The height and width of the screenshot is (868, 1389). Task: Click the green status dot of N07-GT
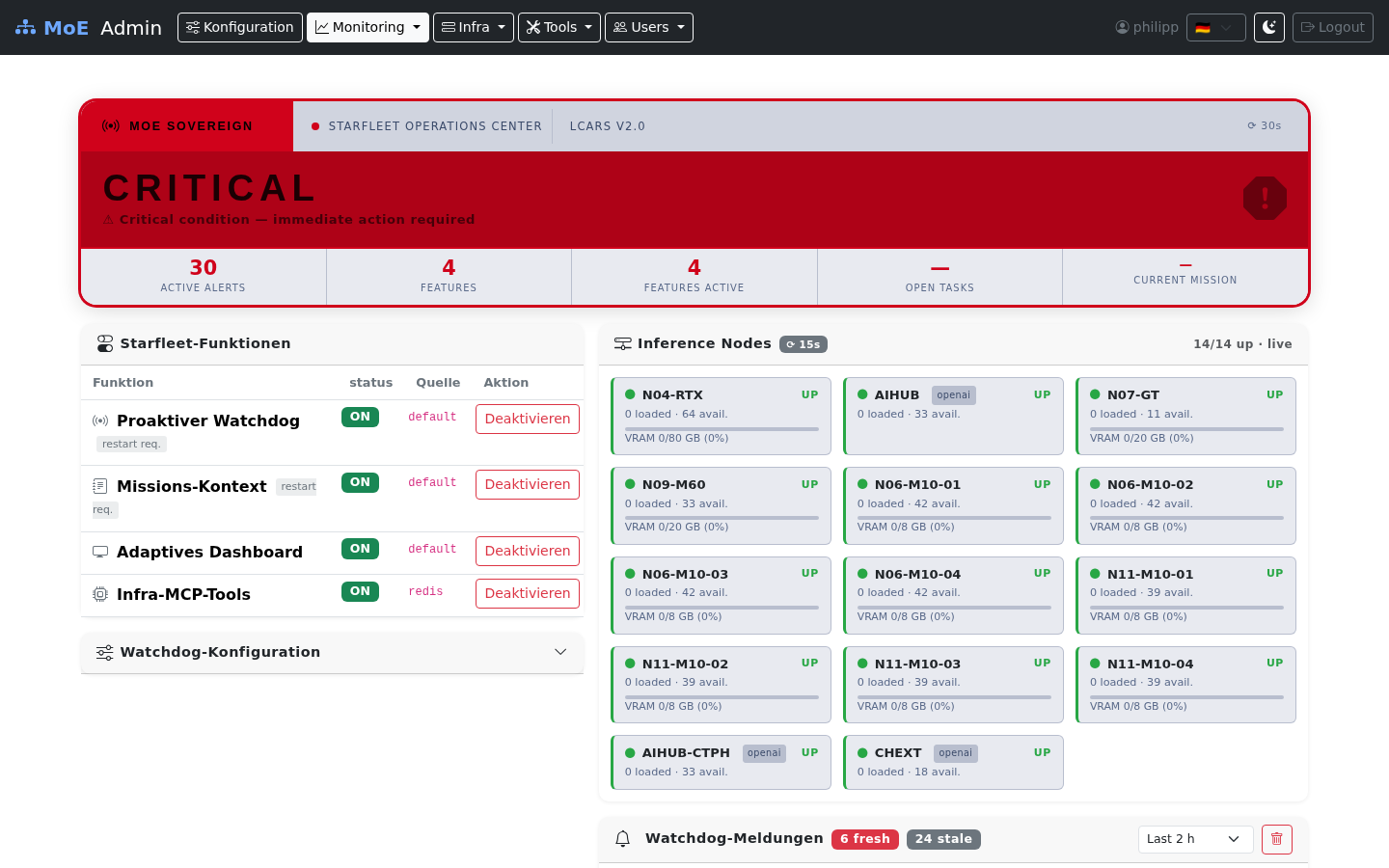(1095, 394)
